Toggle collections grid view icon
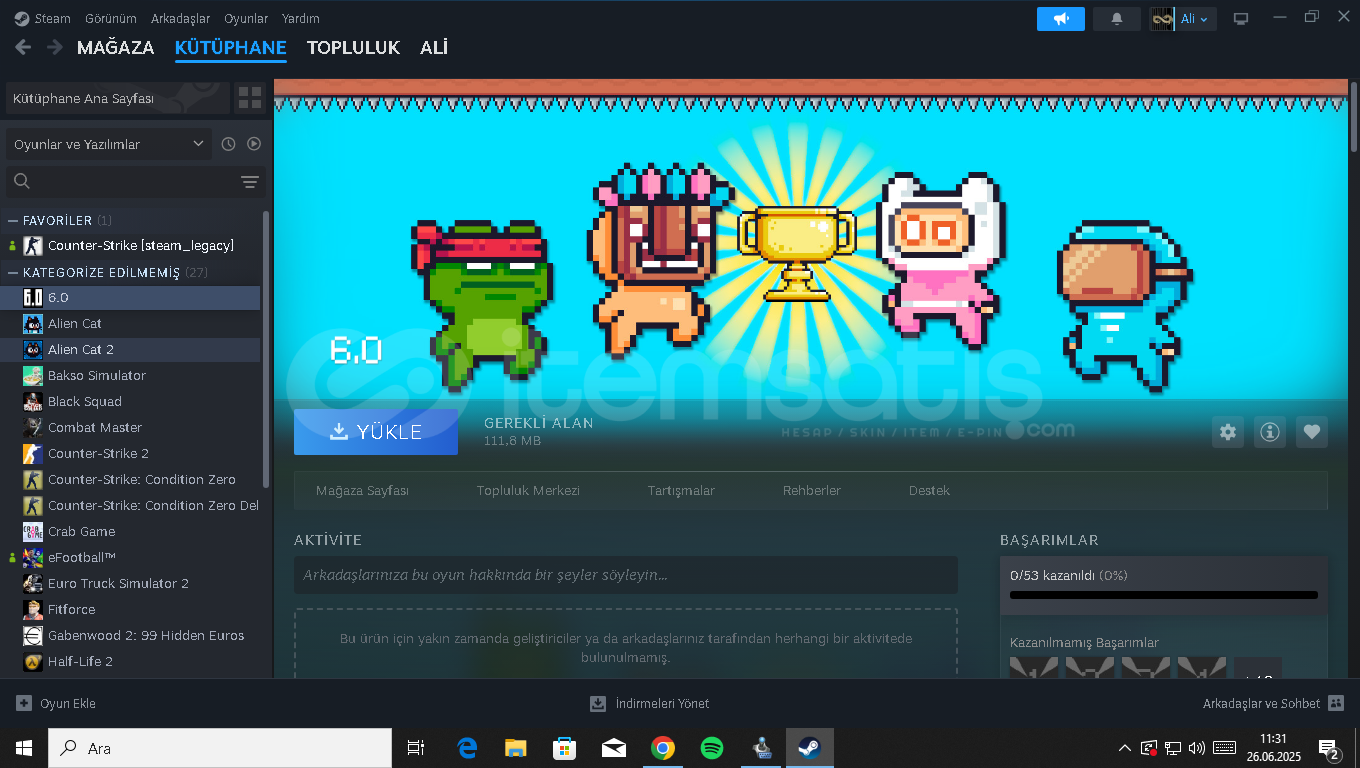Image resolution: width=1360 pixels, height=768 pixels. pyautogui.click(x=250, y=98)
